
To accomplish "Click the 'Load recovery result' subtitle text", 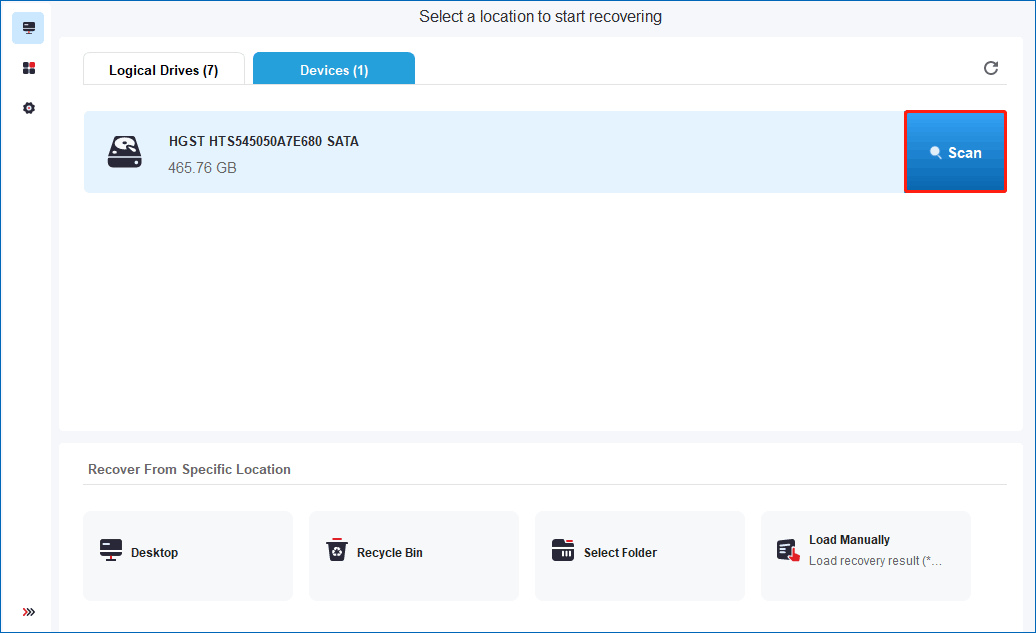I will point(875,561).
